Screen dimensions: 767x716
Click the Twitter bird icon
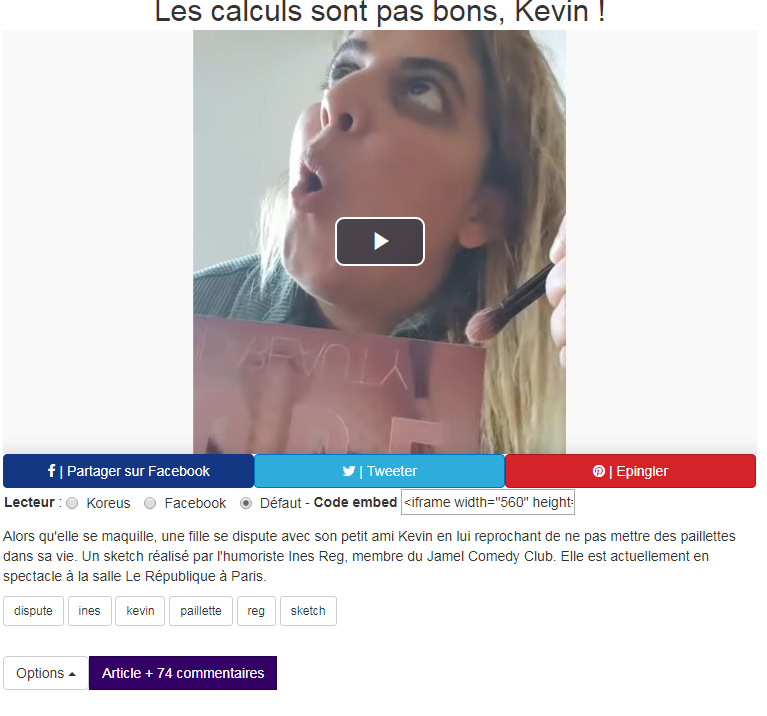click(349, 471)
